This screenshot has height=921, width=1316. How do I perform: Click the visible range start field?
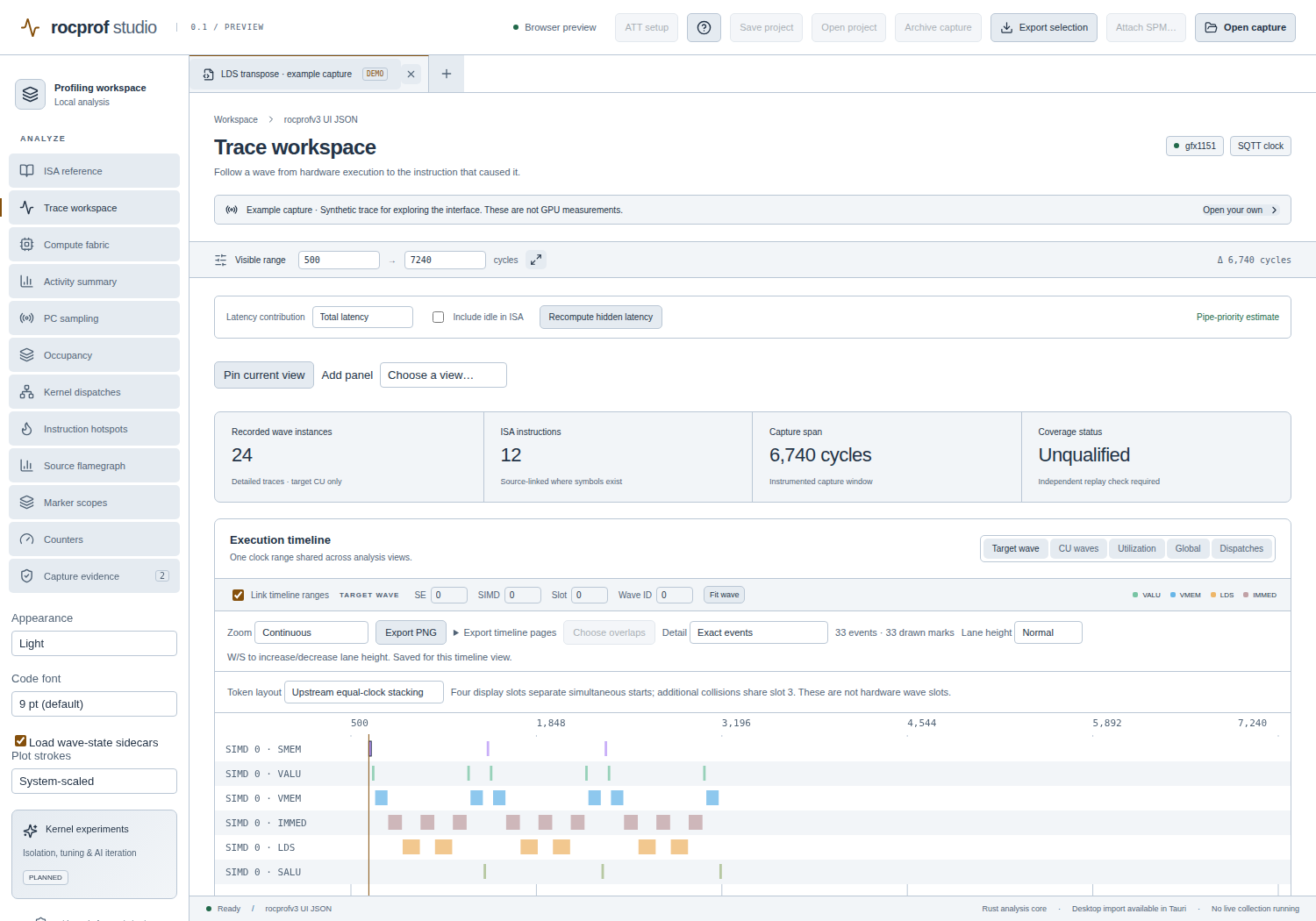pyautogui.click(x=339, y=260)
